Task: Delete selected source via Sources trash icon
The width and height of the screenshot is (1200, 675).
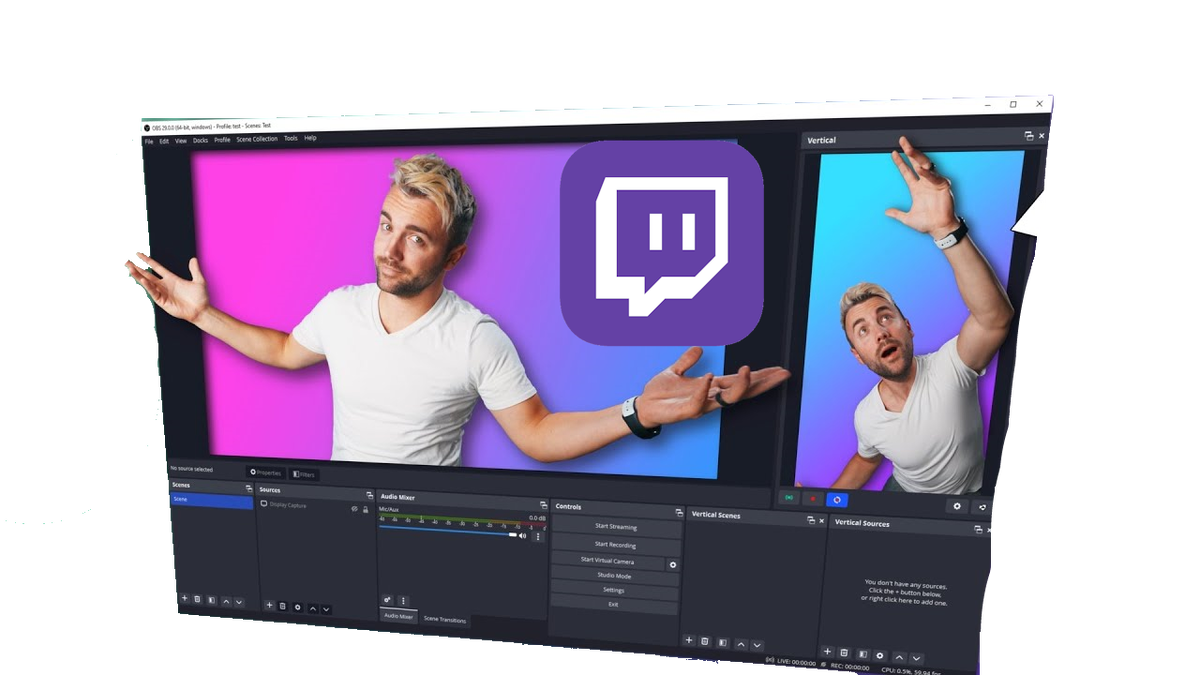Action: click(x=283, y=606)
